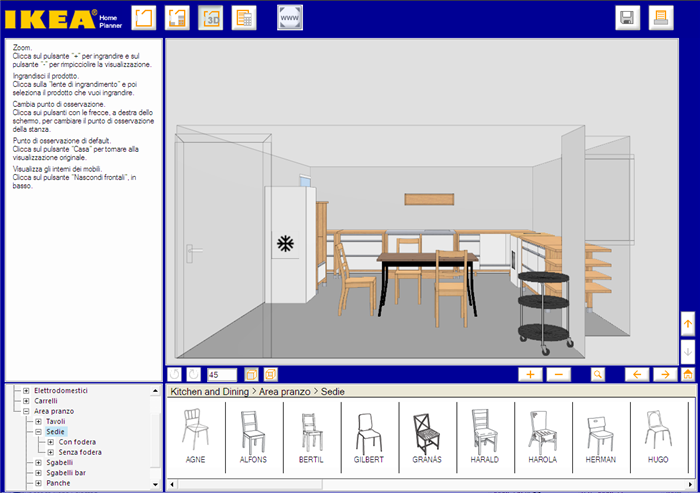Expand the Senza fodera tree node
This screenshot has width=700, height=493.
(50, 452)
